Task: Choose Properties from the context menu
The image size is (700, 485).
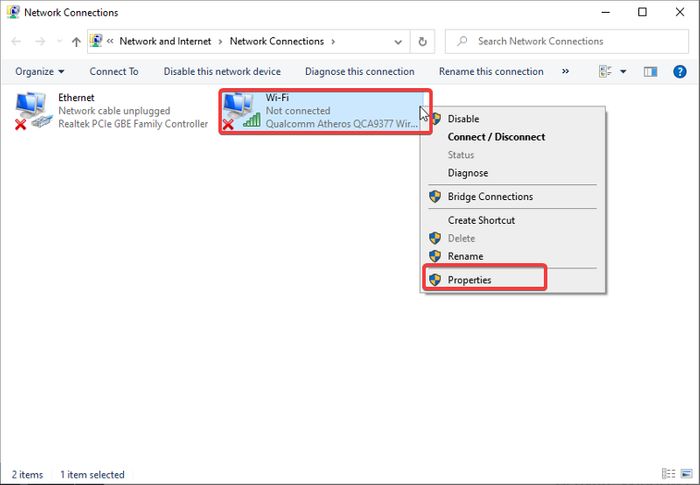Action: [x=469, y=280]
